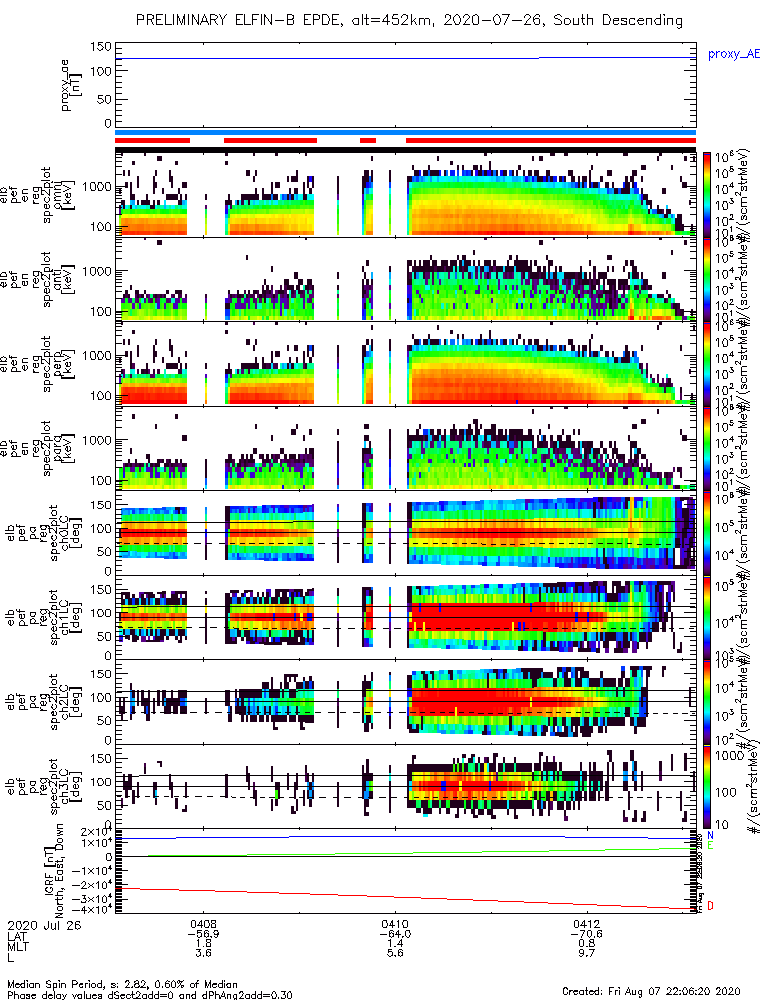Click the ch0LC pitch-angle panel color bar
Image resolution: width=775 pixels, height=1000 pixels.
coord(706,533)
